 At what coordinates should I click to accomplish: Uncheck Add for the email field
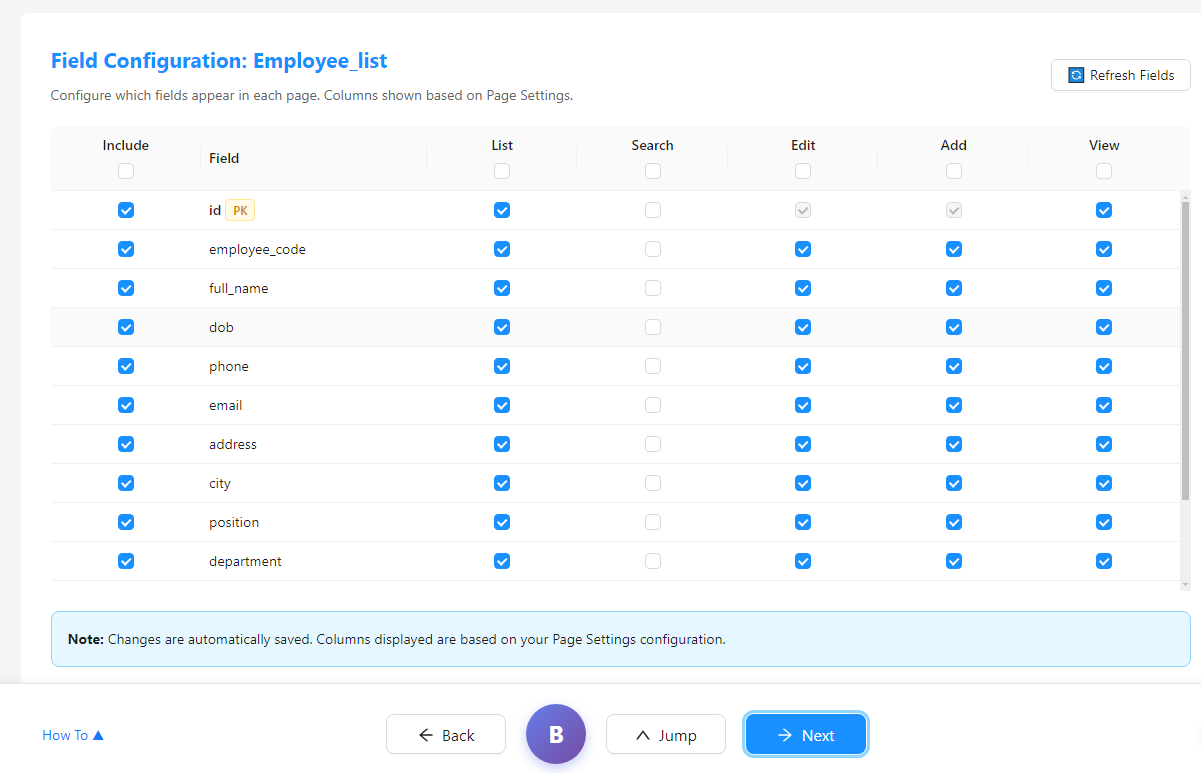954,405
